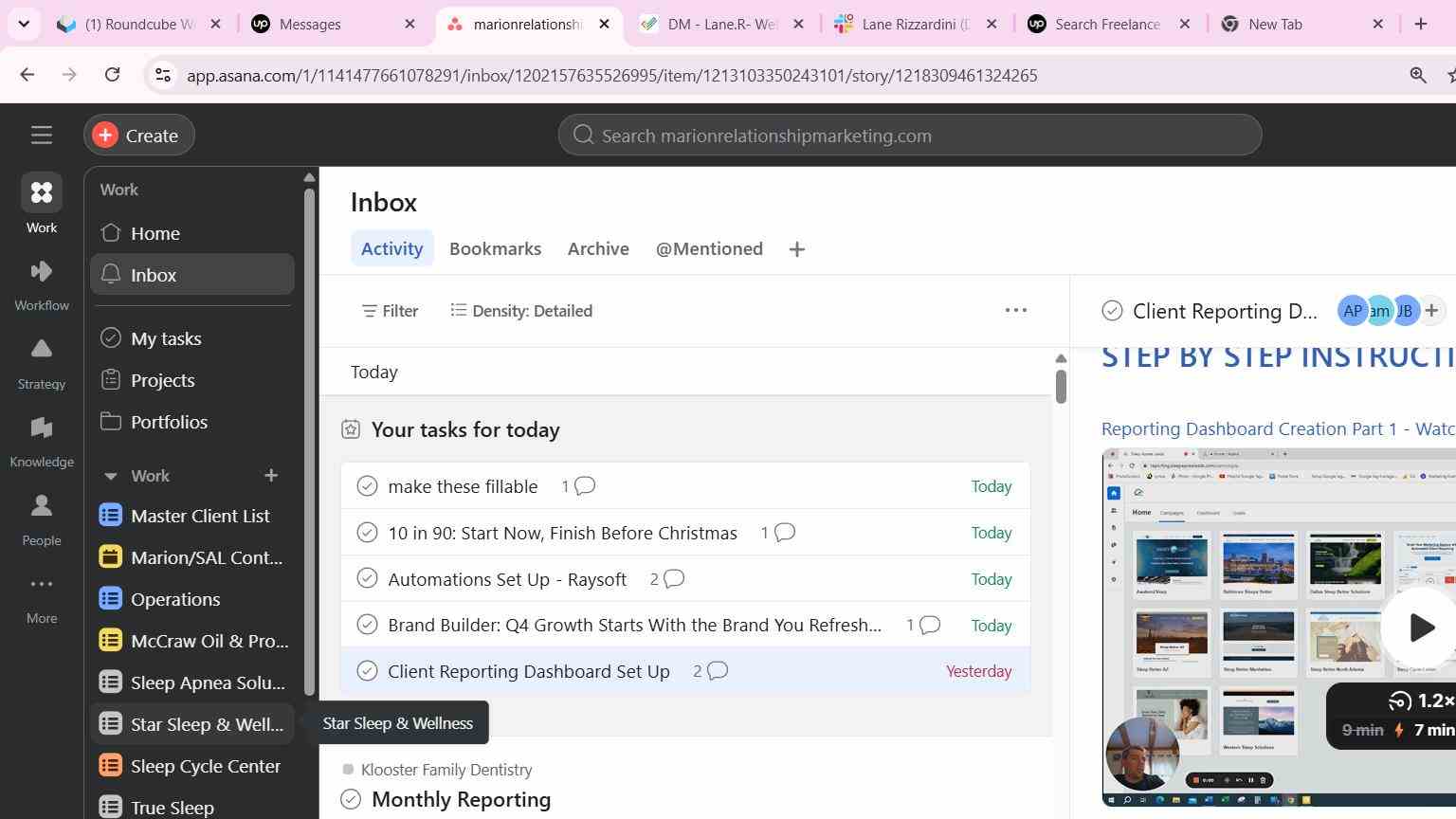1456x819 pixels.
Task: Add a collaborator with the plus icon by avatars
Action: point(1431,310)
